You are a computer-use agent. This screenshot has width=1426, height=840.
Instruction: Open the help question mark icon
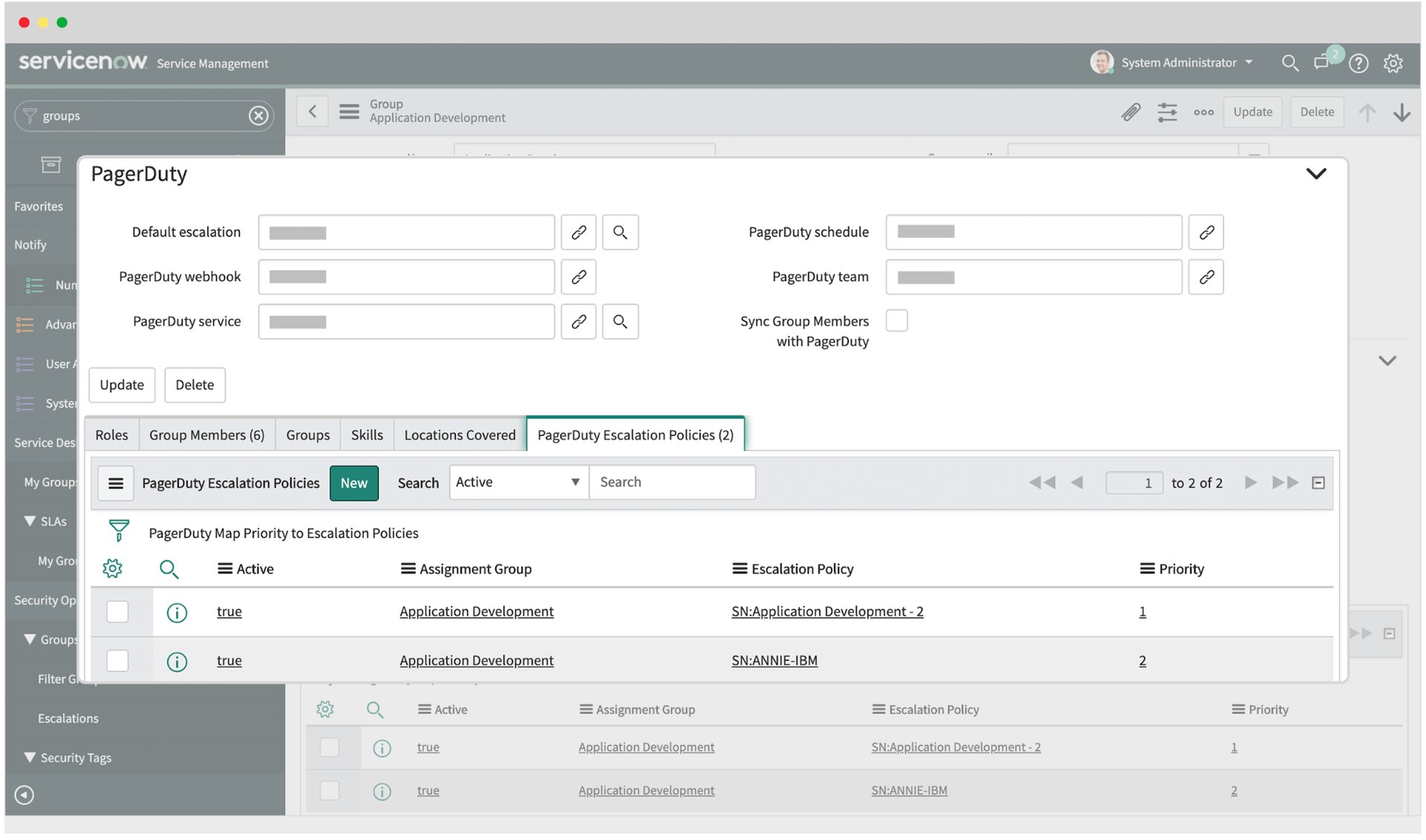click(x=1358, y=63)
